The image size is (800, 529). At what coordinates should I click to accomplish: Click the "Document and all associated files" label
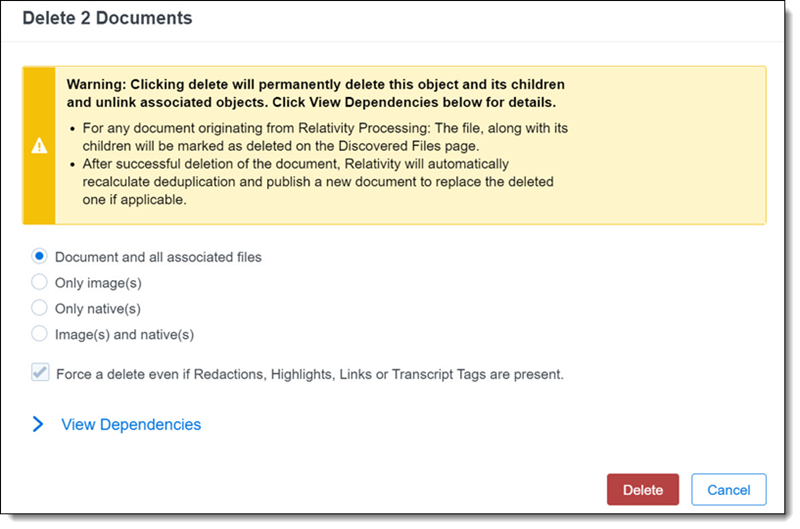(x=158, y=257)
